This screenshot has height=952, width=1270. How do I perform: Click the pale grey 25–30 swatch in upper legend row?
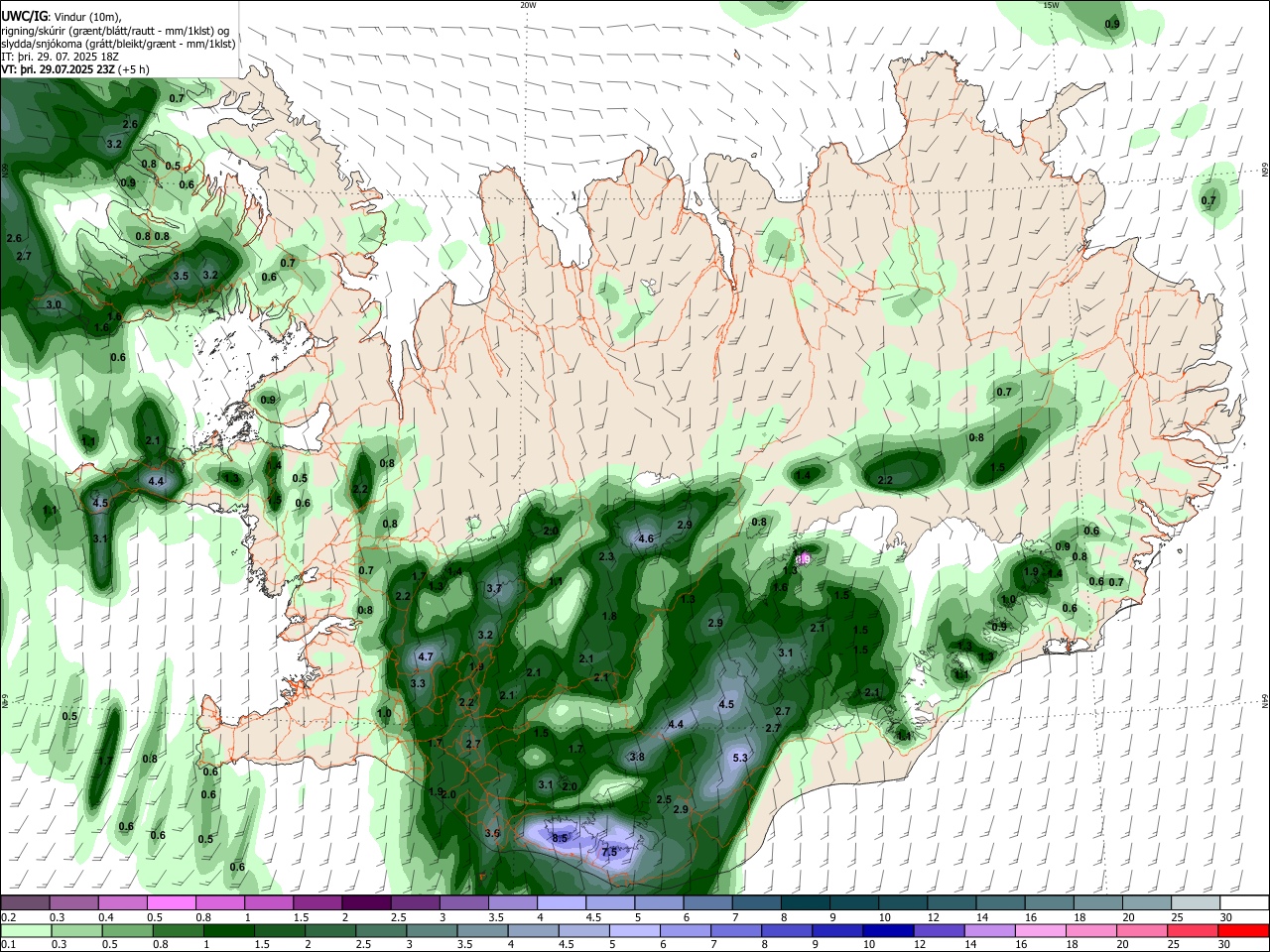point(1196,902)
